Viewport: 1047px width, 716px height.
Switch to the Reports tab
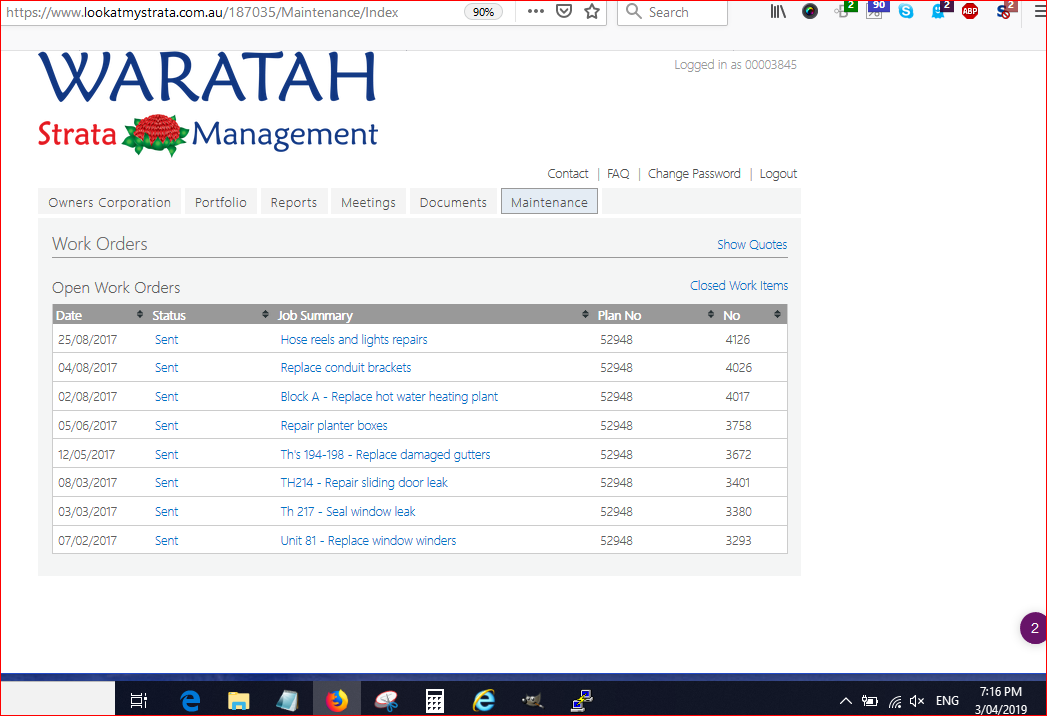click(x=294, y=202)
